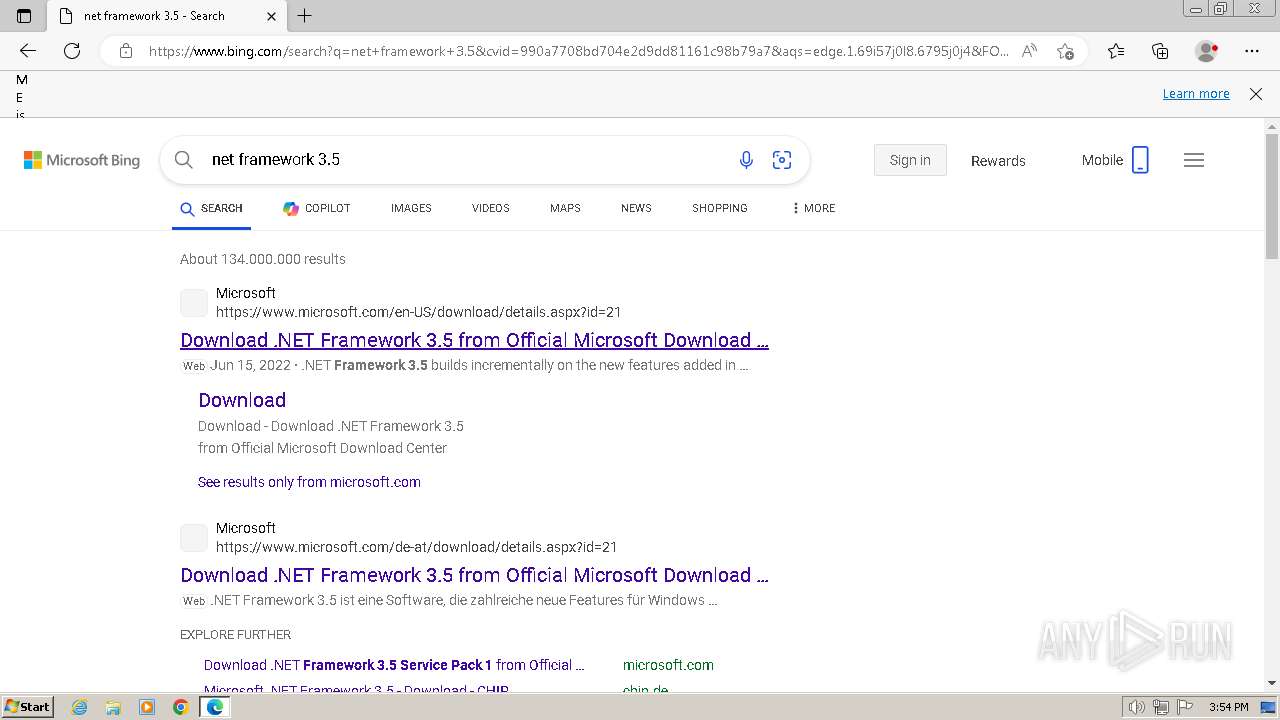The height and width of the screenshot is (720, 1280).
Task: Open the Windows Start menu
Action: 27,707
